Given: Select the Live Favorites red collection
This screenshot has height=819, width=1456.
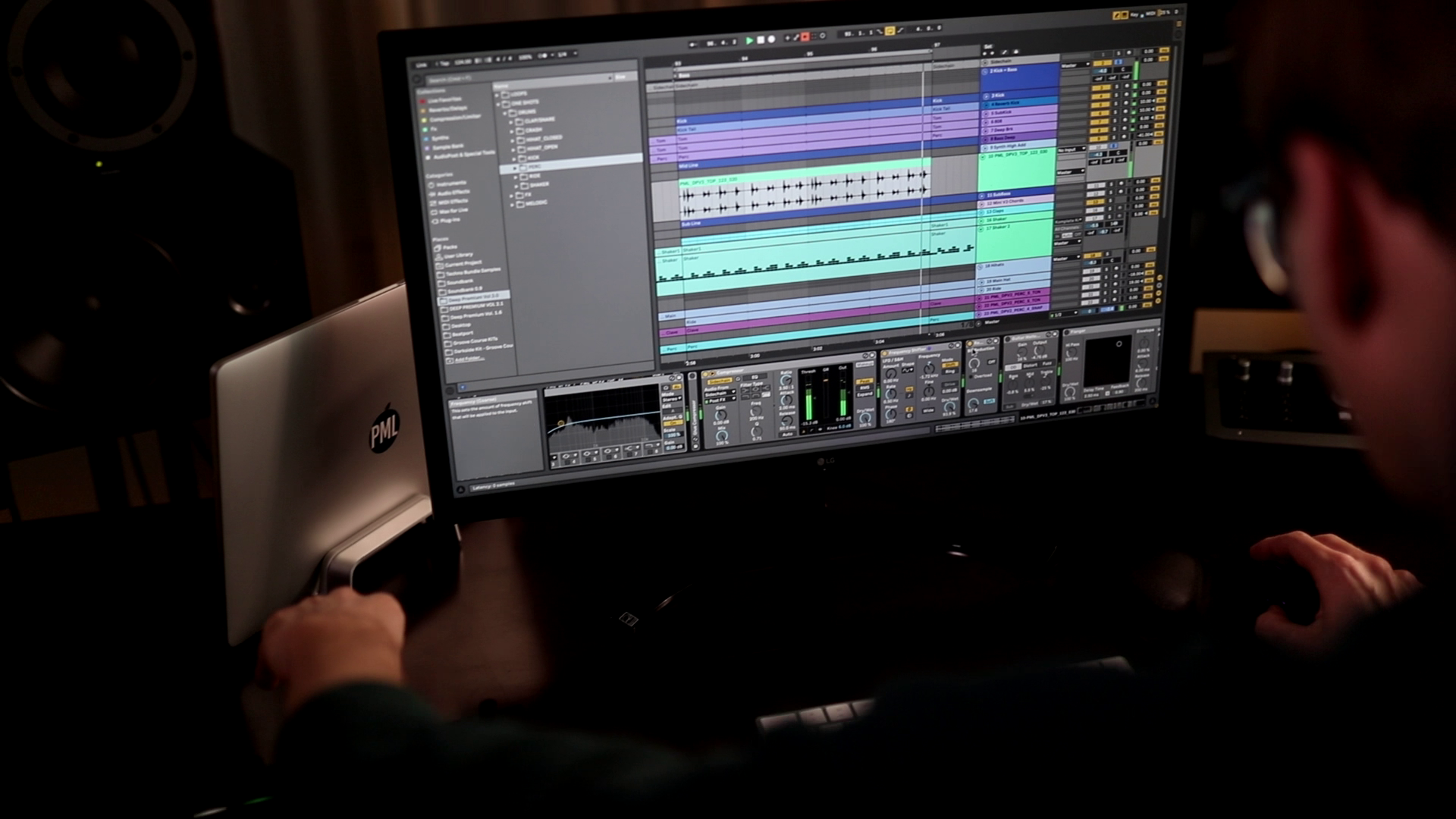Looking at the screenshot, I should pos(440,100).
